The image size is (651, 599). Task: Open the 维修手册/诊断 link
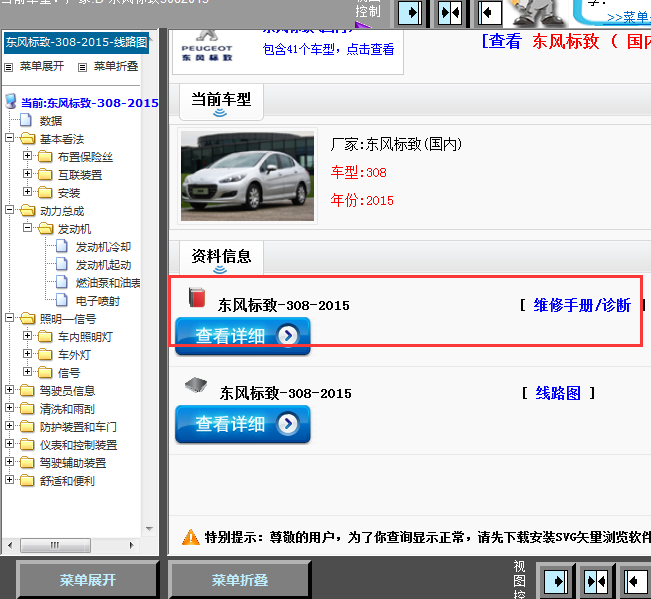coord(582,305)
